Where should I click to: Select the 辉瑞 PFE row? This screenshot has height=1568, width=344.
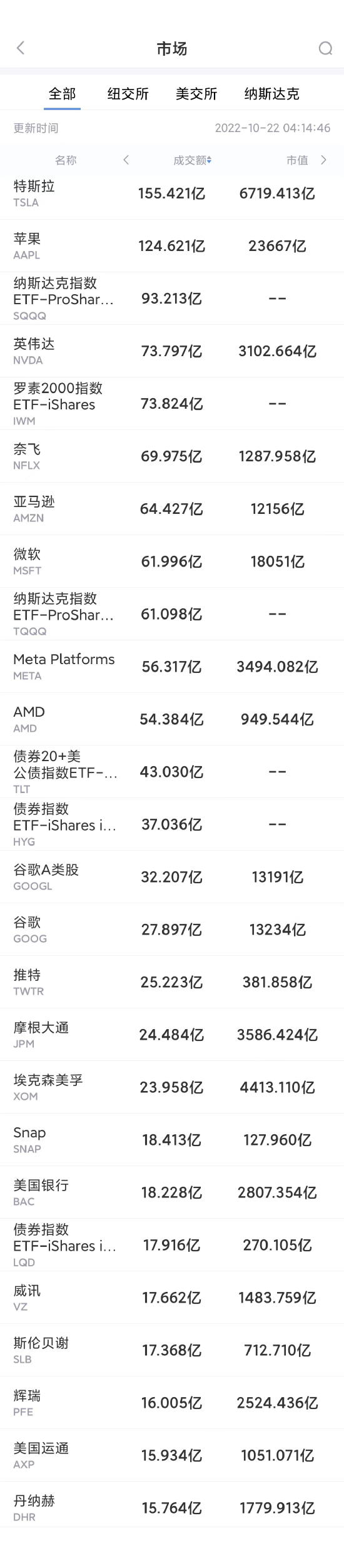tap(172, 1403)
